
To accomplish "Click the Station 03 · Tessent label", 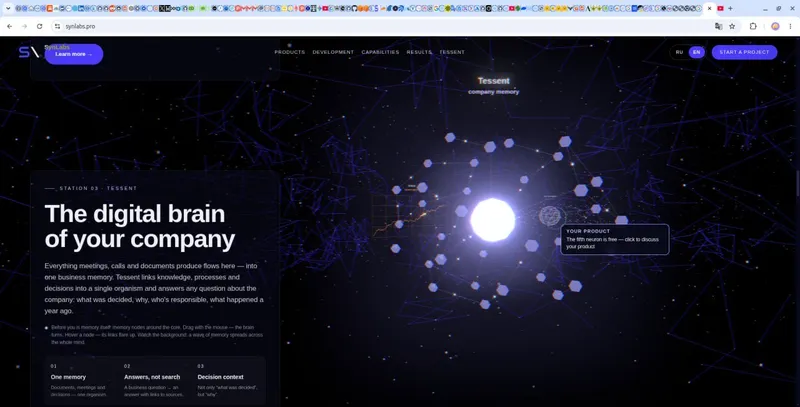I will [98, 188].
